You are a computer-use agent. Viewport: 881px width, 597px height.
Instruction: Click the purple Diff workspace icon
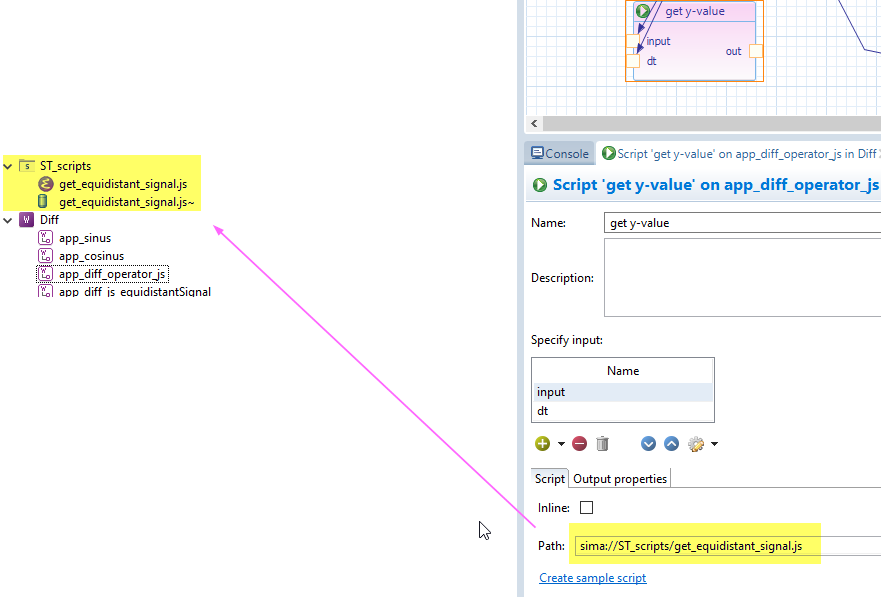point(26,220)
